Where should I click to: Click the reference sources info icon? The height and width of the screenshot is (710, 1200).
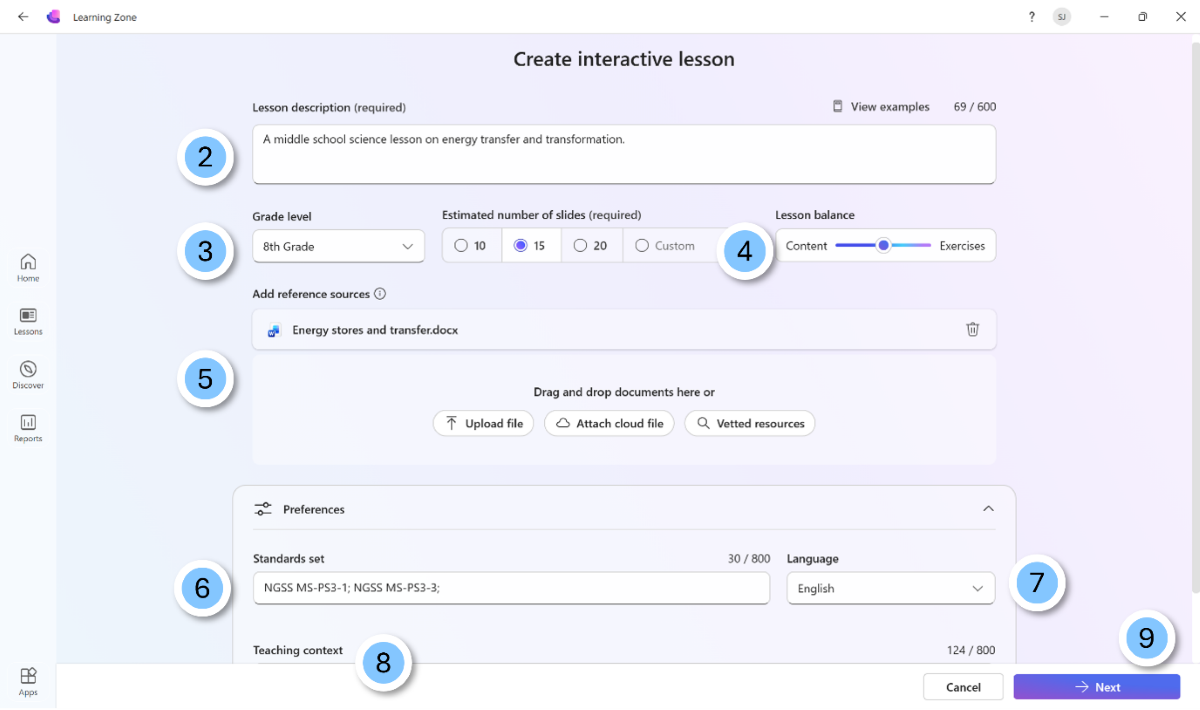380,294
